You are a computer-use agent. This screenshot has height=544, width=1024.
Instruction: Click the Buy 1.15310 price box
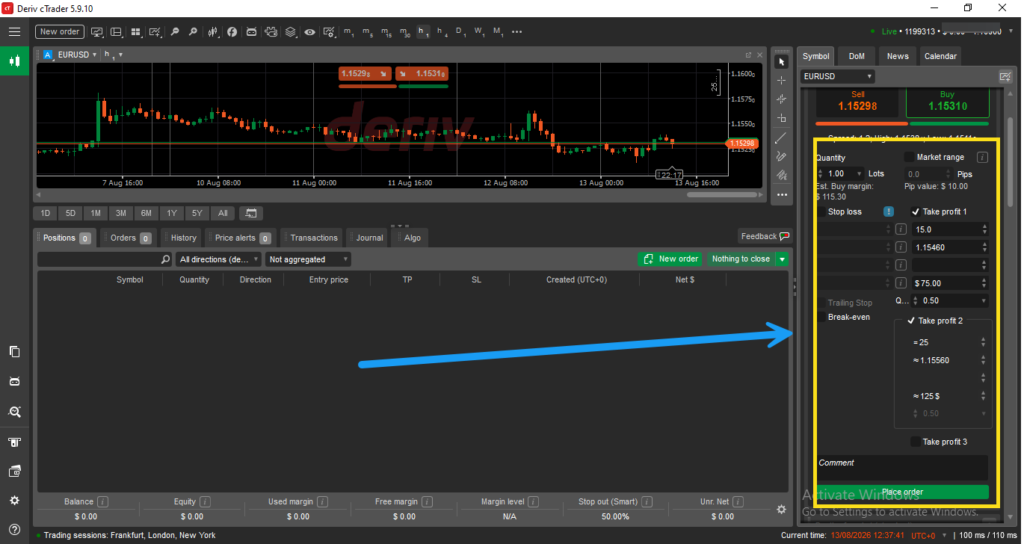point(948,102)
